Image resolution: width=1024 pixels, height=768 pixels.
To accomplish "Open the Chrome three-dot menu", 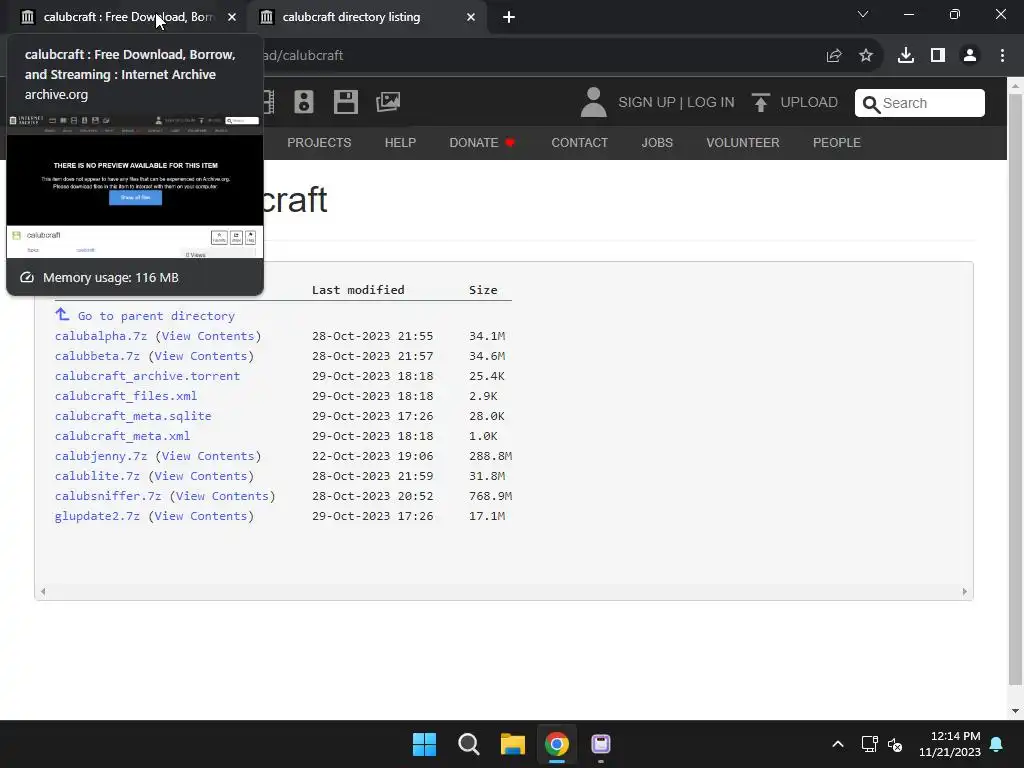I will point(1002,56).
